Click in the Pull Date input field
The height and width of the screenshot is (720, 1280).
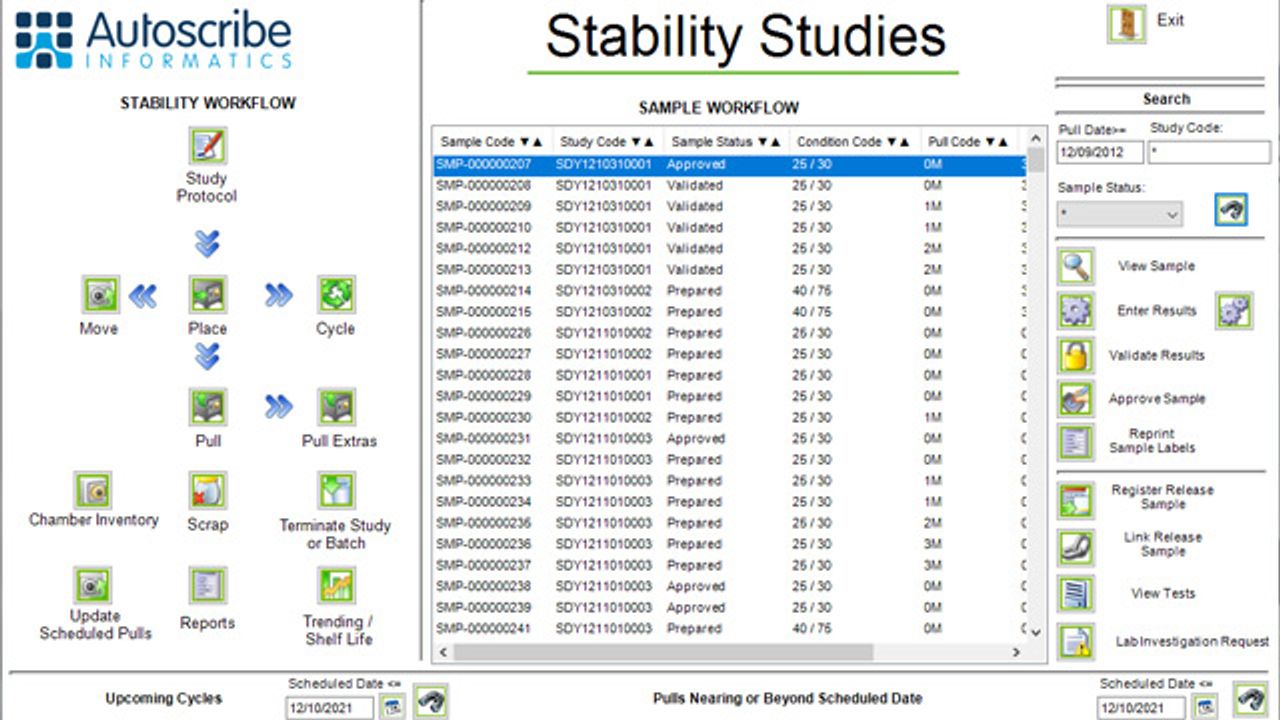tap(1100, 152)
